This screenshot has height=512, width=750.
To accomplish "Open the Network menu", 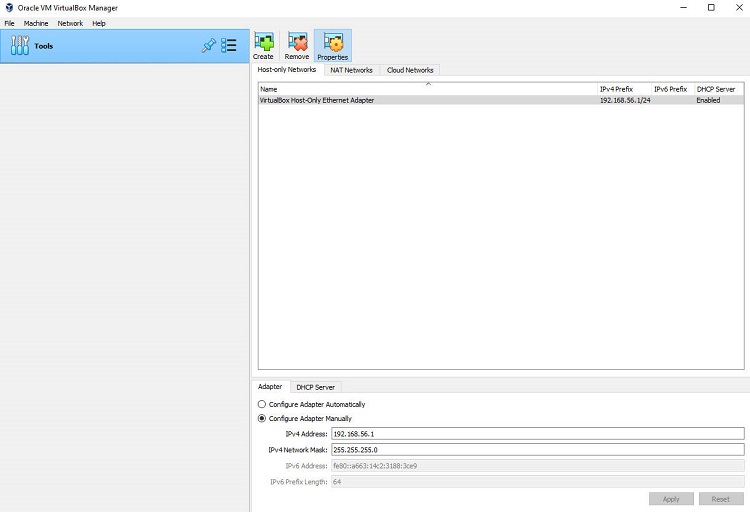I will click(70, 23).
